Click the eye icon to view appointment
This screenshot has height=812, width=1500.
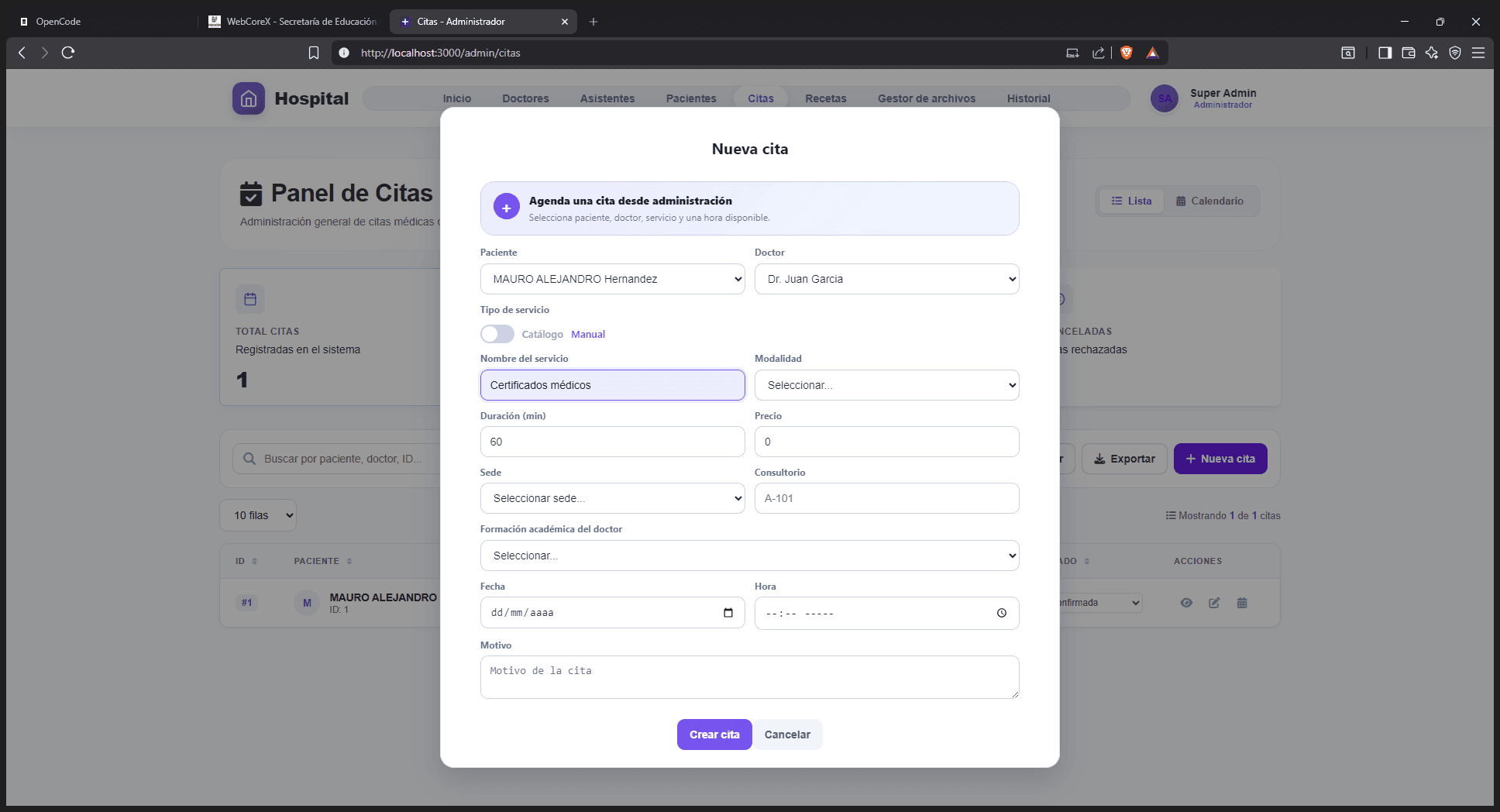click(x=1186, y=603)
